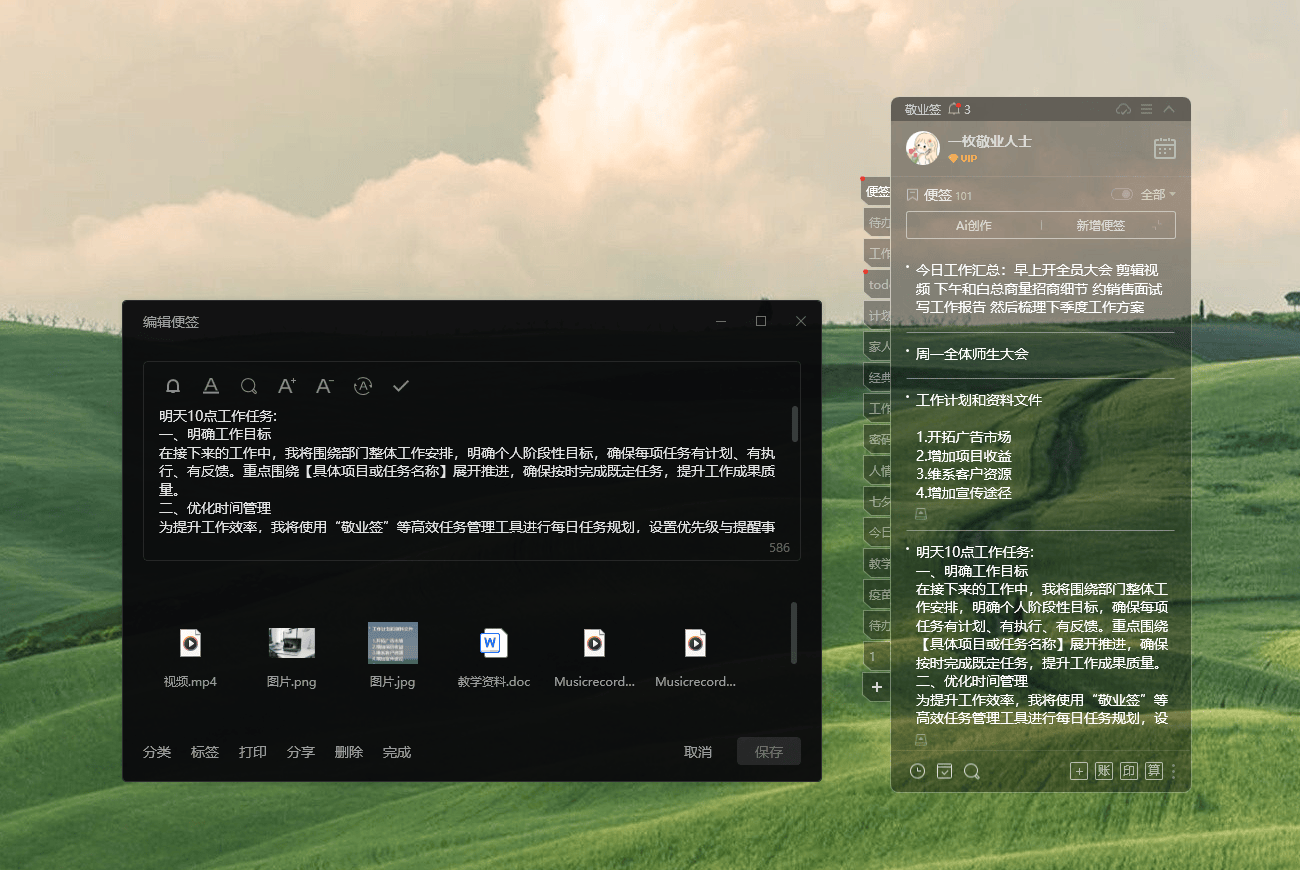Click the reminder bell icon in editor toolbar

(173, 386)
